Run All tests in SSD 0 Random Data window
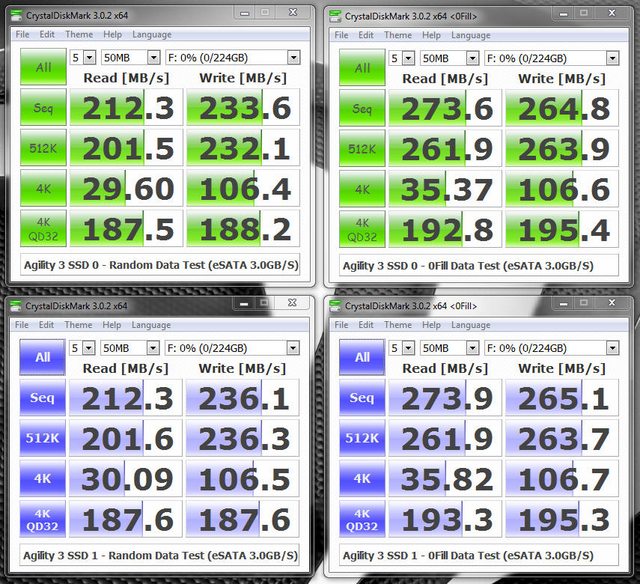 pyautogui.click(x=43, y=67)
